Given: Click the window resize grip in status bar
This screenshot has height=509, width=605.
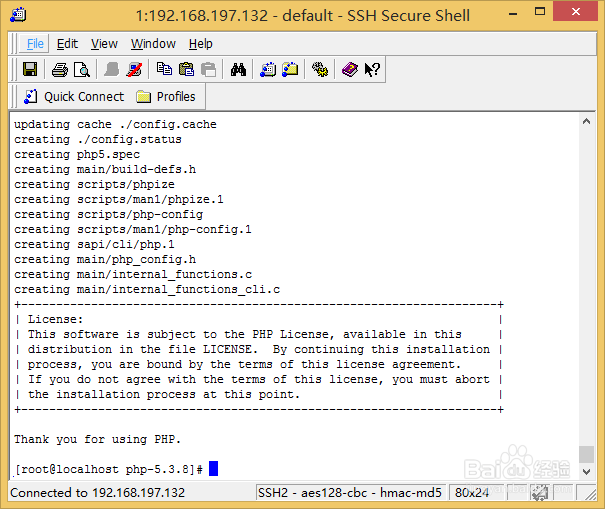Looking at the screenshot, I should pos(591,495).
